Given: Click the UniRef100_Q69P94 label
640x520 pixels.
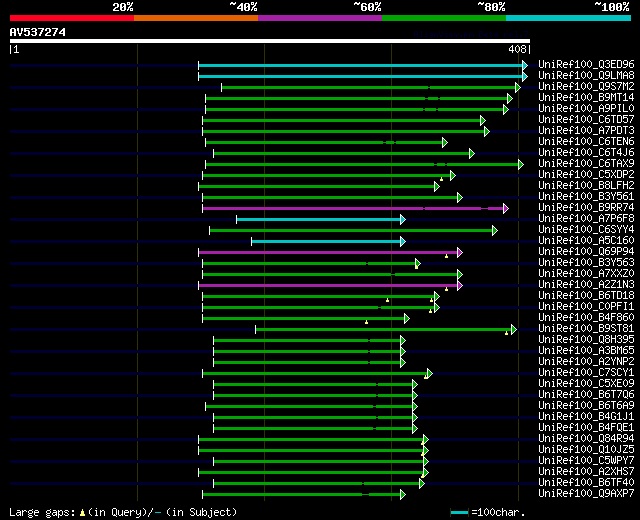Looking at the screenshot, I should [x=586, y=252].
